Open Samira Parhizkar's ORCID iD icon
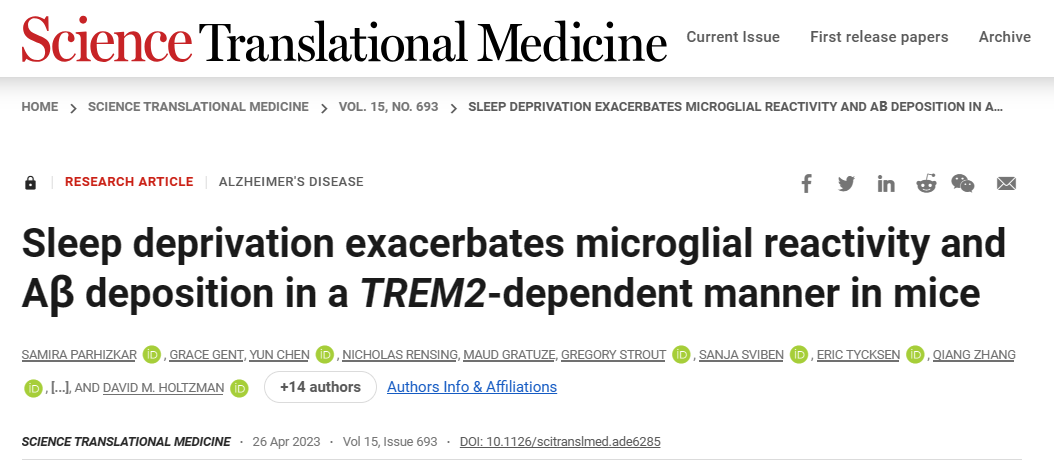The width and height of the screenshot is (1054, 467). (152, 354)
